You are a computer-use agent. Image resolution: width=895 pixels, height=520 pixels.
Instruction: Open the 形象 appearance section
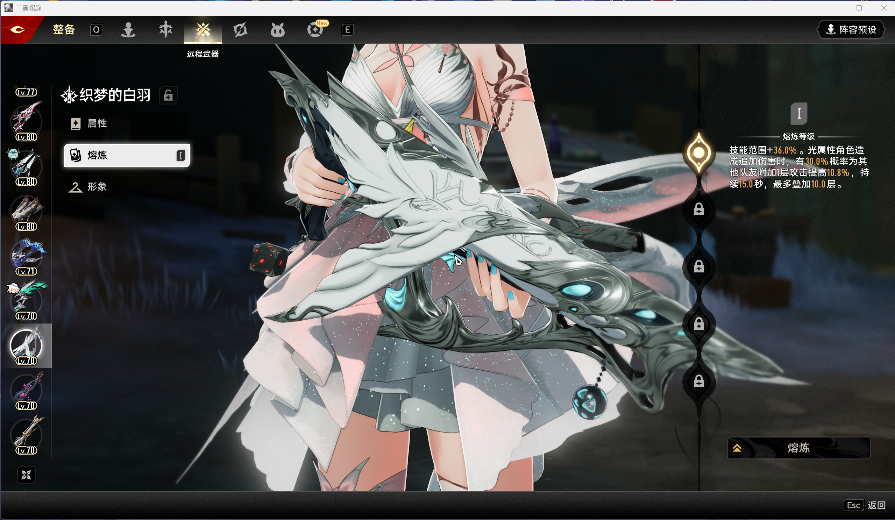96,187
